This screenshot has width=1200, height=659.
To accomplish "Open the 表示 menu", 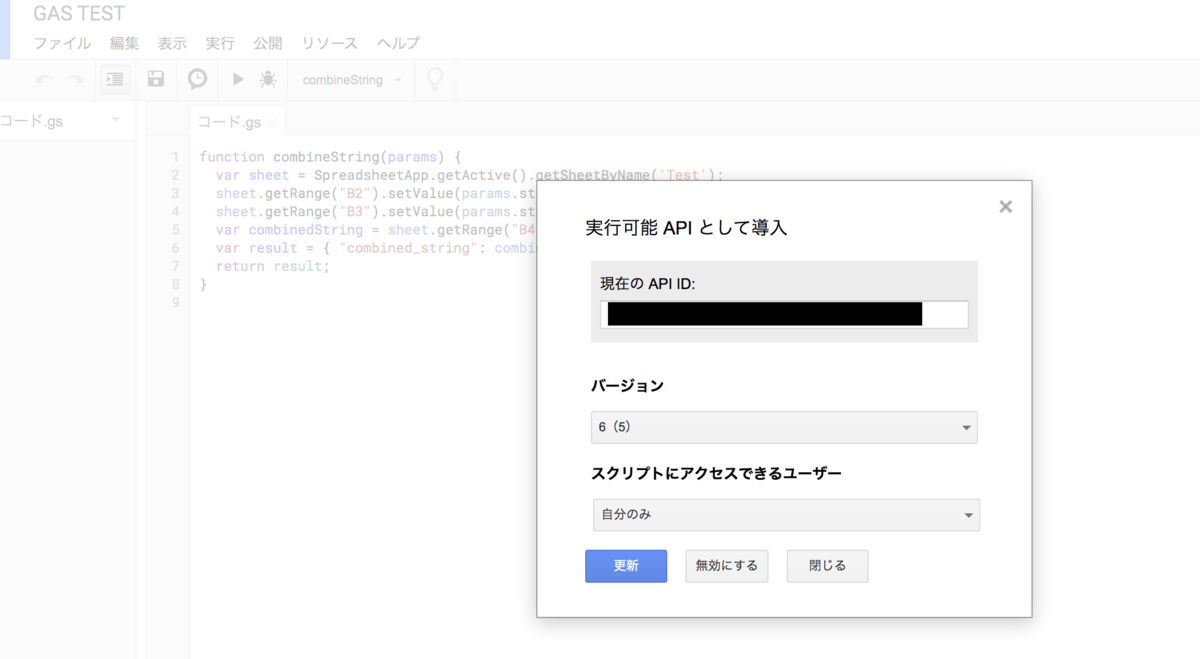I will click(x=172, y=43).
